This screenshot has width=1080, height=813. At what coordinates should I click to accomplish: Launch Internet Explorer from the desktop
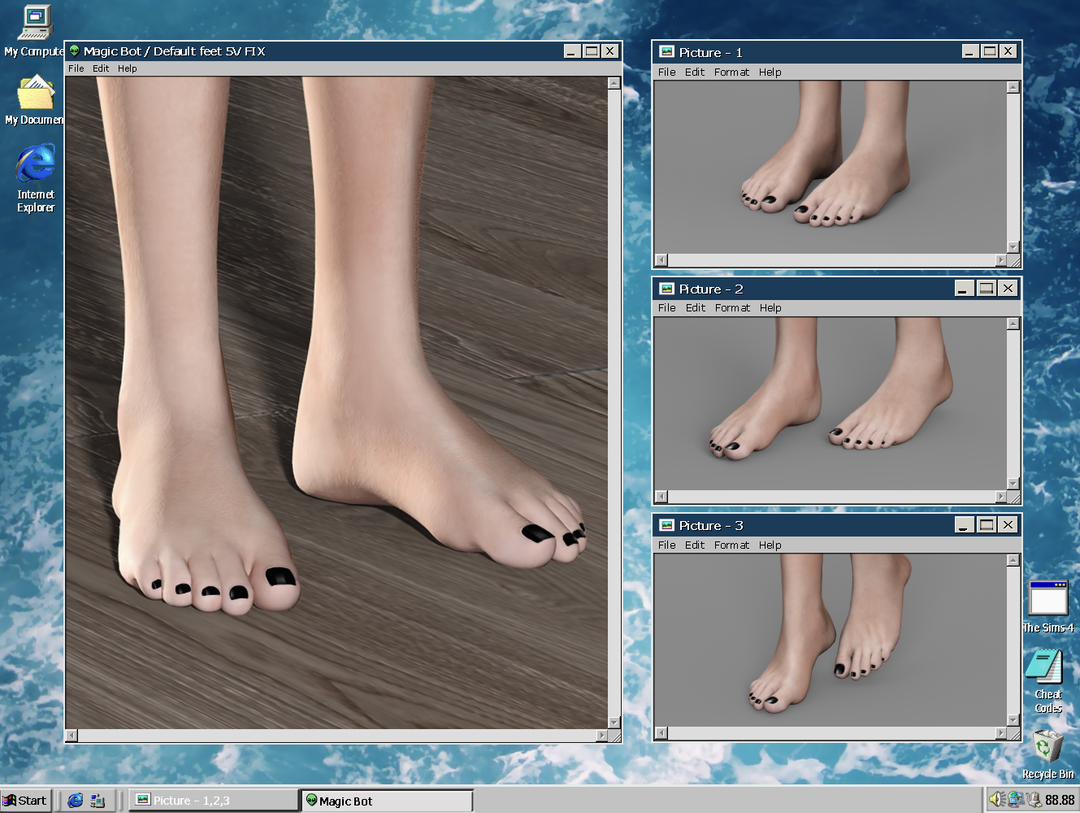[x=35, y=165]
